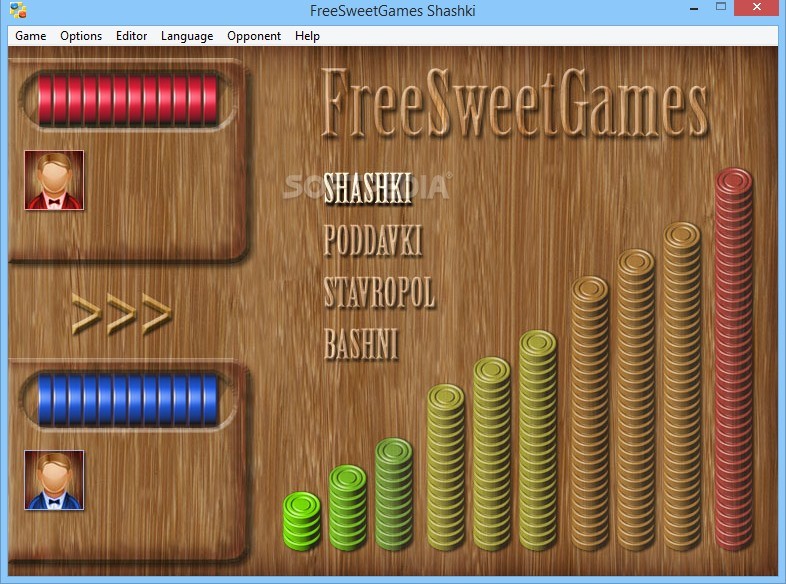The image size is (786, 584).
Task: Open the Language menu
Action: pyautogui.click(x=187, y=36)
